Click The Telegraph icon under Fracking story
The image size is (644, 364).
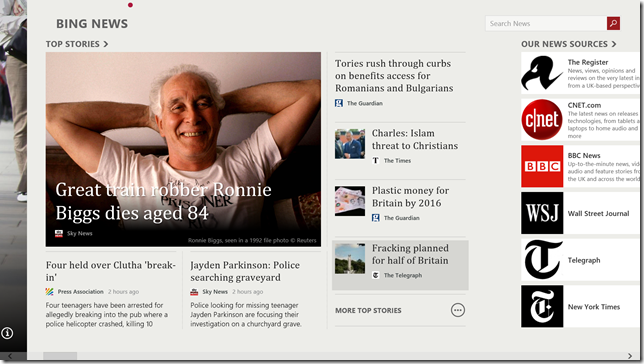click(x=375, y=275)
